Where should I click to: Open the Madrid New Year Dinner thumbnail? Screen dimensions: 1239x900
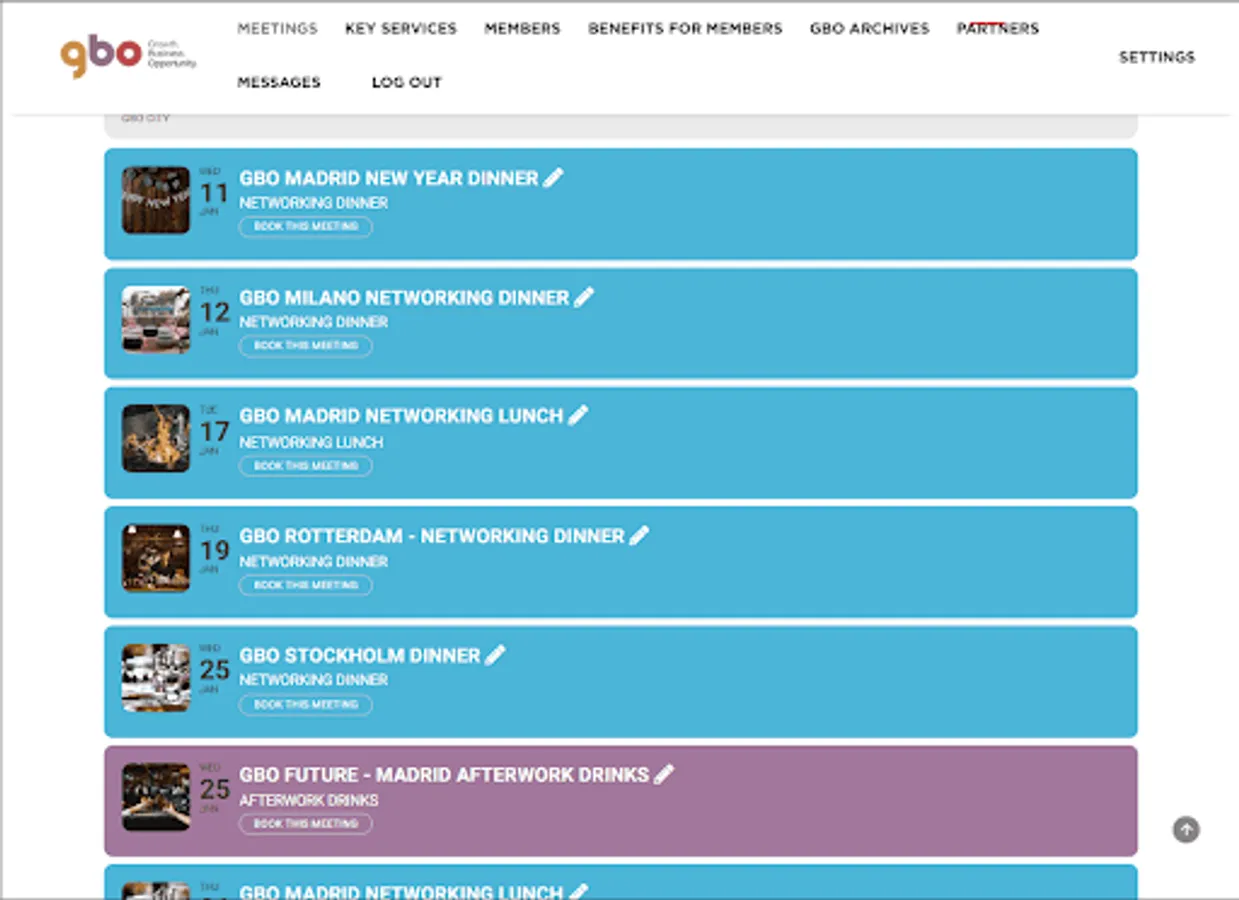coord(156,200)
